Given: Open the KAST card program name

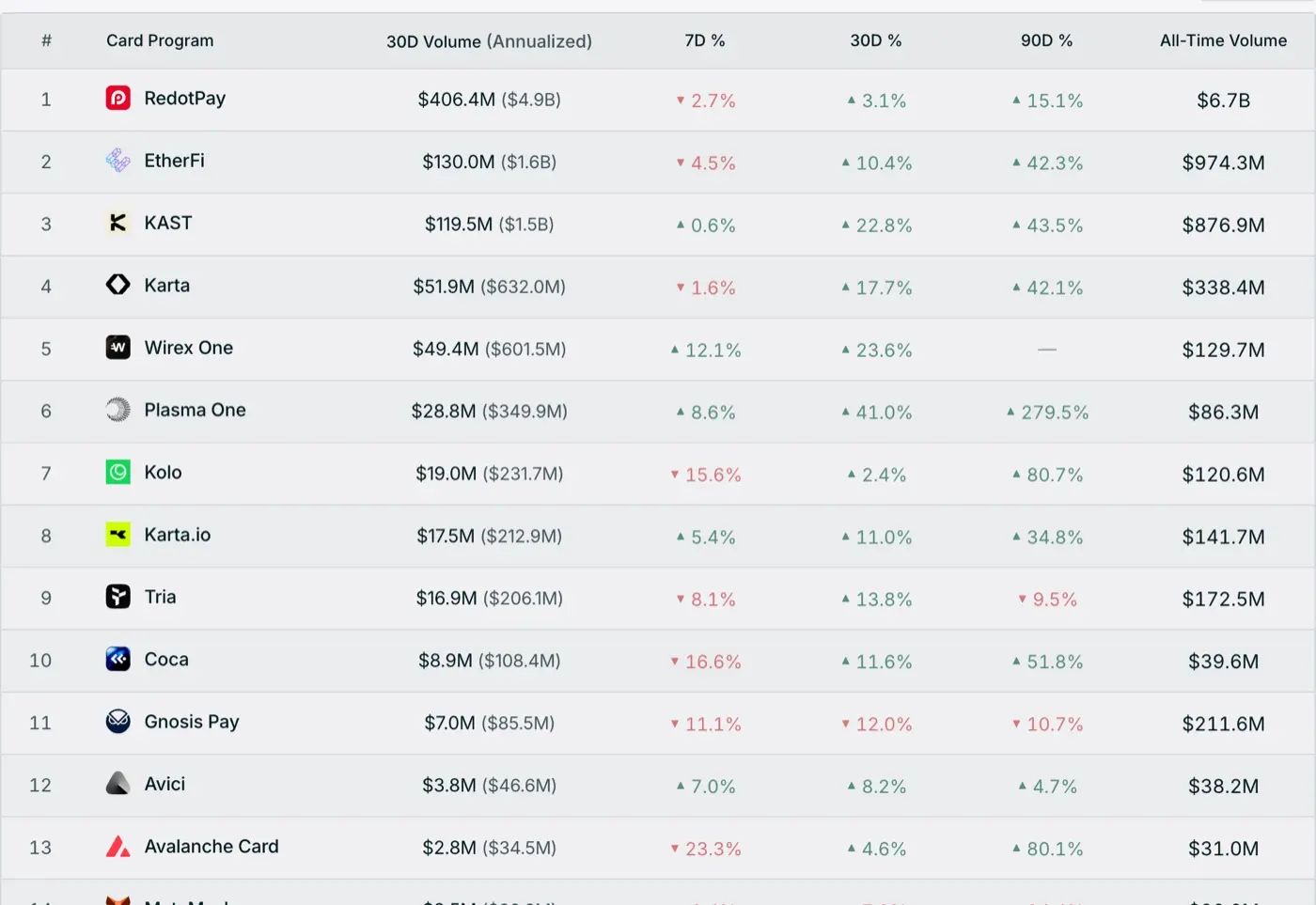Looking at the screenshot, I should [x=168, y=223].
